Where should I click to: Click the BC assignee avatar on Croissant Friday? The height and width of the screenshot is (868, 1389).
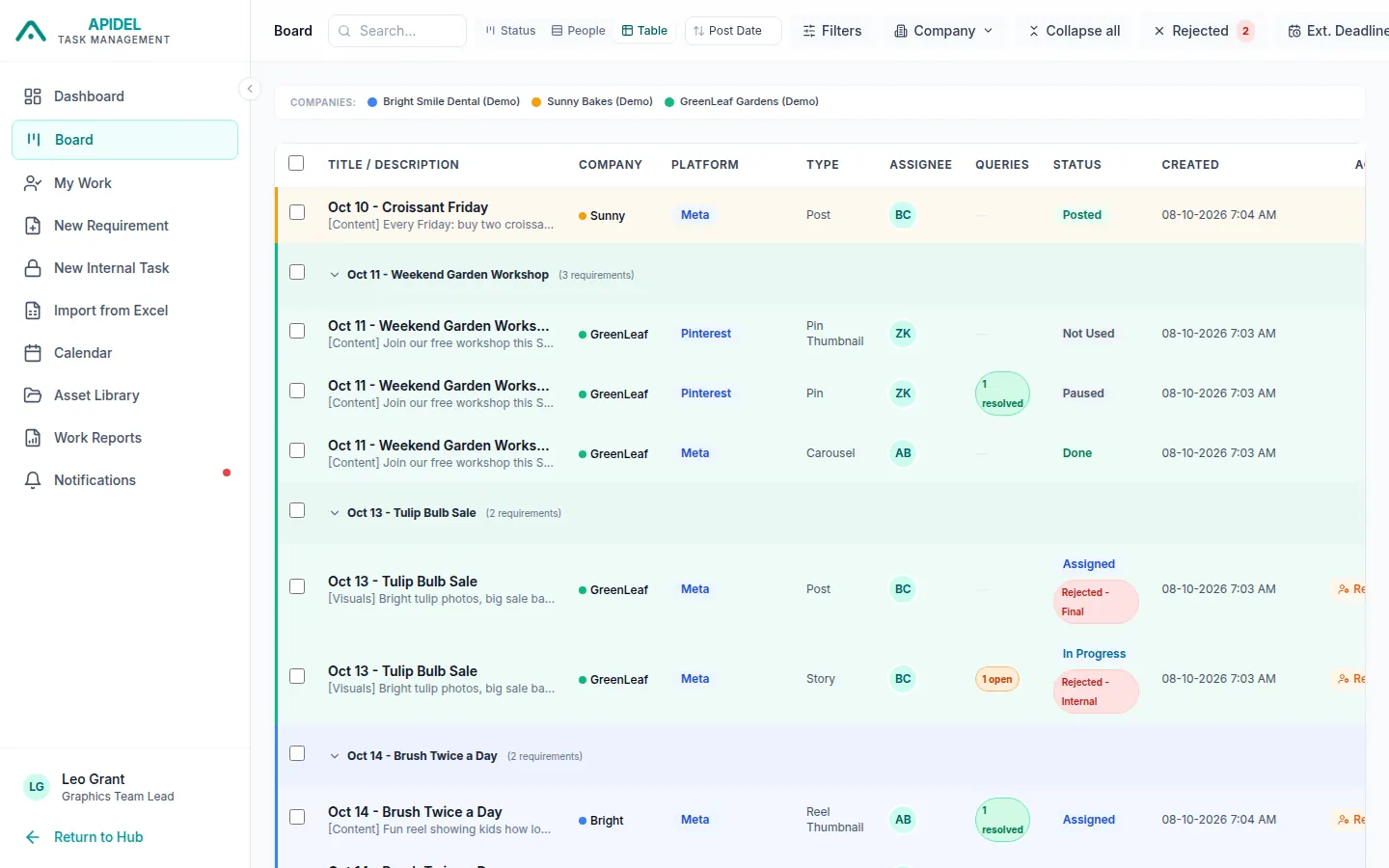[x=903, y=215]
